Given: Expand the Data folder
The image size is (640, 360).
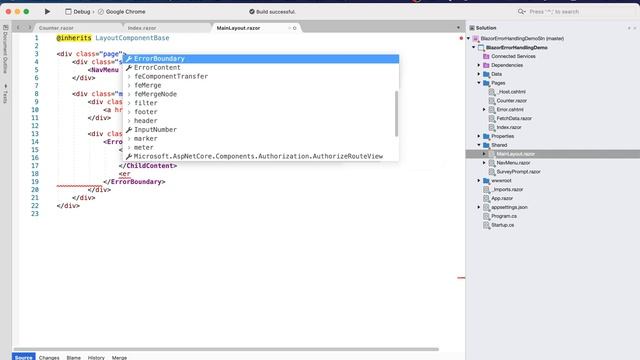Looking at the screenshot, I should pyautogui.click(x=479, y=74).
